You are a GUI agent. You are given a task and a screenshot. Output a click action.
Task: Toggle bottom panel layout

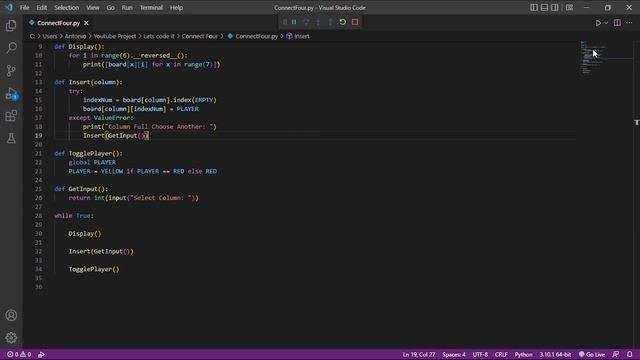coord(544,7)
